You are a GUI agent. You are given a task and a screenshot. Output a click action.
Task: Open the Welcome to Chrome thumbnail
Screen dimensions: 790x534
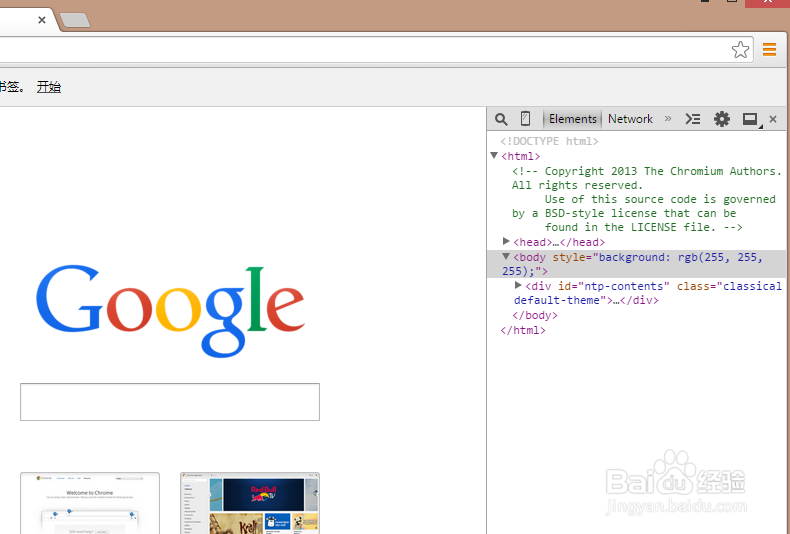coord(90,503)
